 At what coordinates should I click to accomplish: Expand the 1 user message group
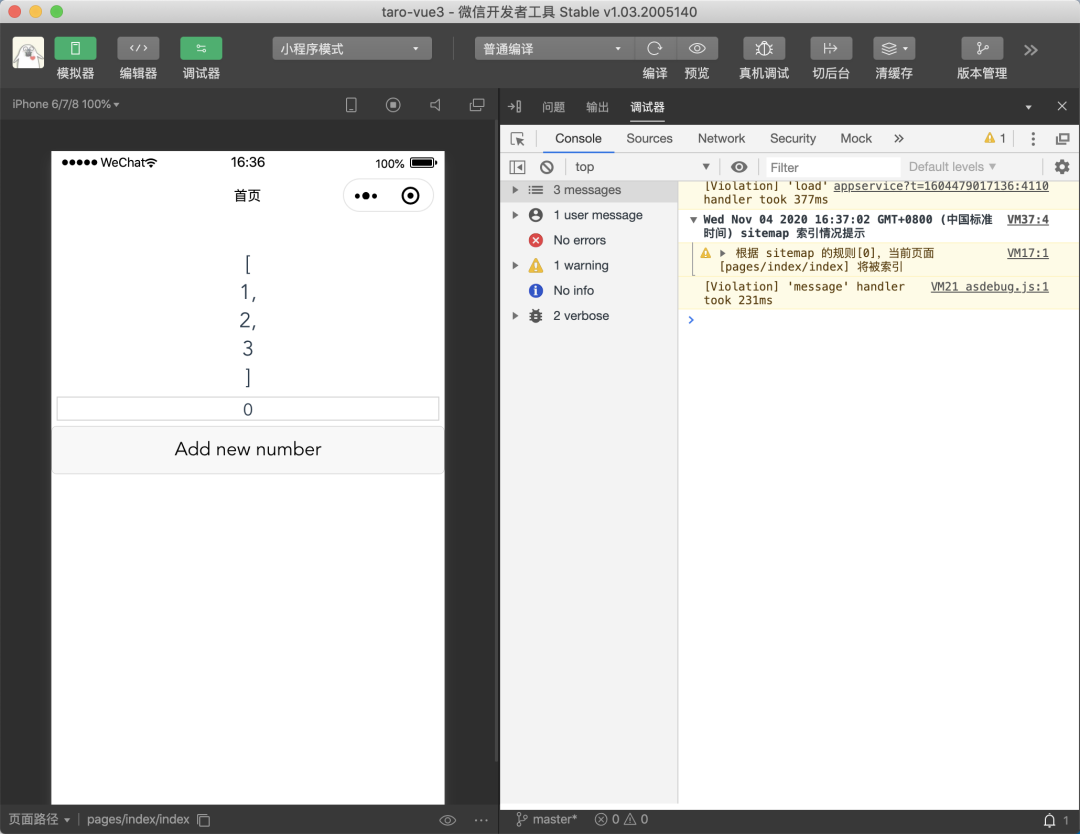click(x=515, y=215)
